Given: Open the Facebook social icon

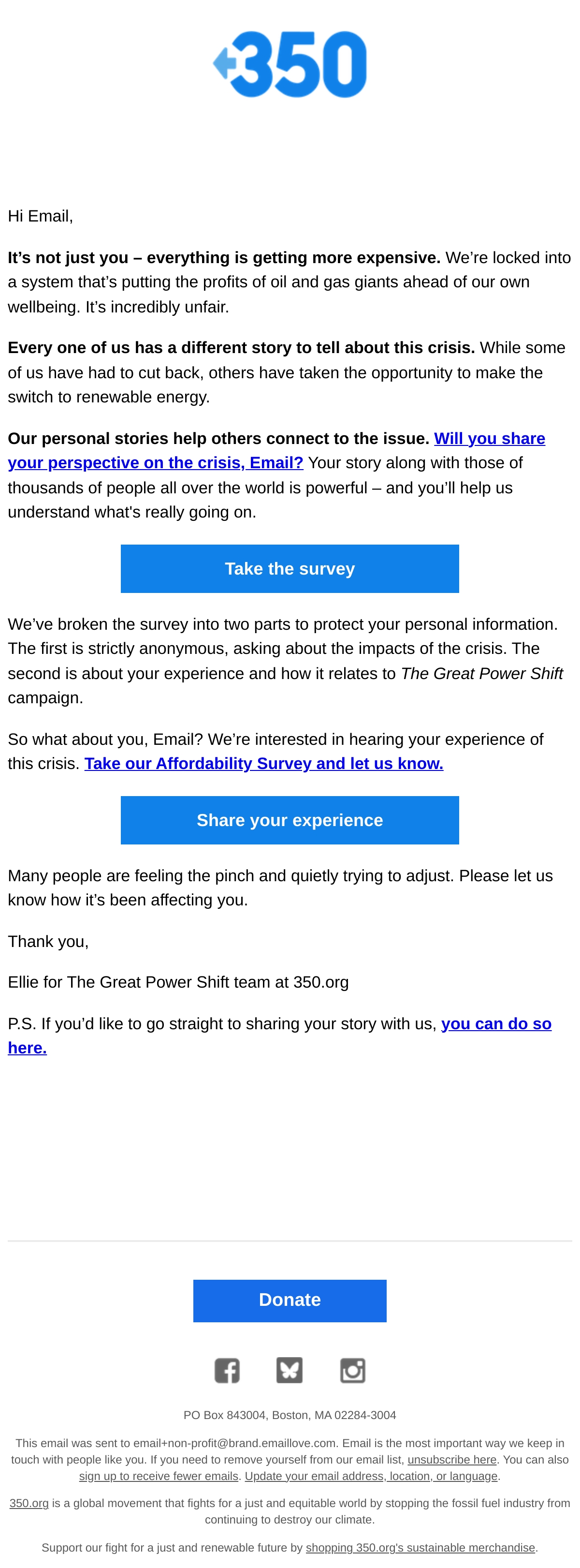Looking at the screenshot, I should [x=227, y=1371].
